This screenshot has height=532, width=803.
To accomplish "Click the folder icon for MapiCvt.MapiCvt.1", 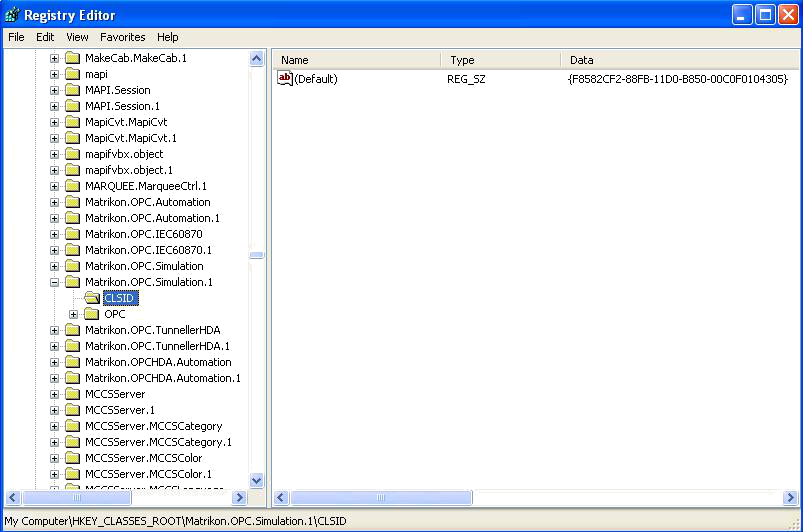I will [x=73, y=138].
